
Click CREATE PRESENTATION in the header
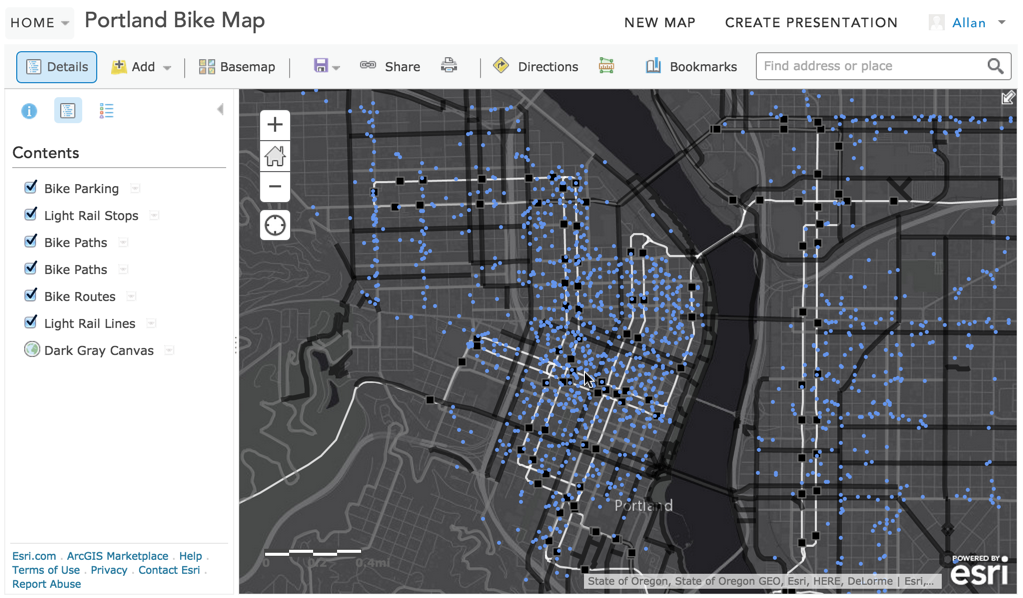pyautogui.click(x=811, y=23)
